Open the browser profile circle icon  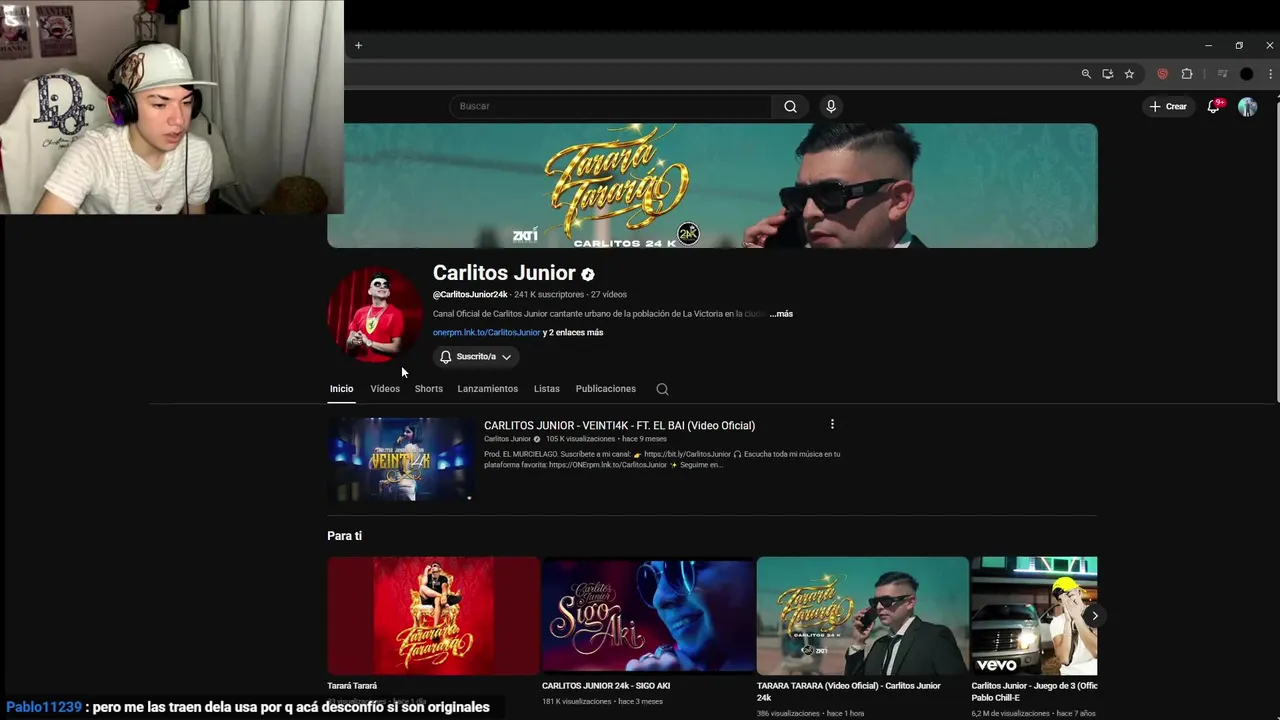[1246, 74]
